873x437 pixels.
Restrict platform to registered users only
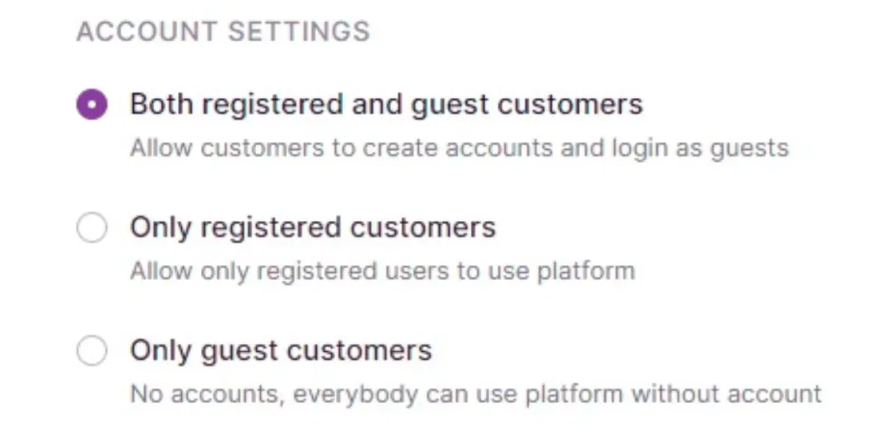tap(92, 229)
